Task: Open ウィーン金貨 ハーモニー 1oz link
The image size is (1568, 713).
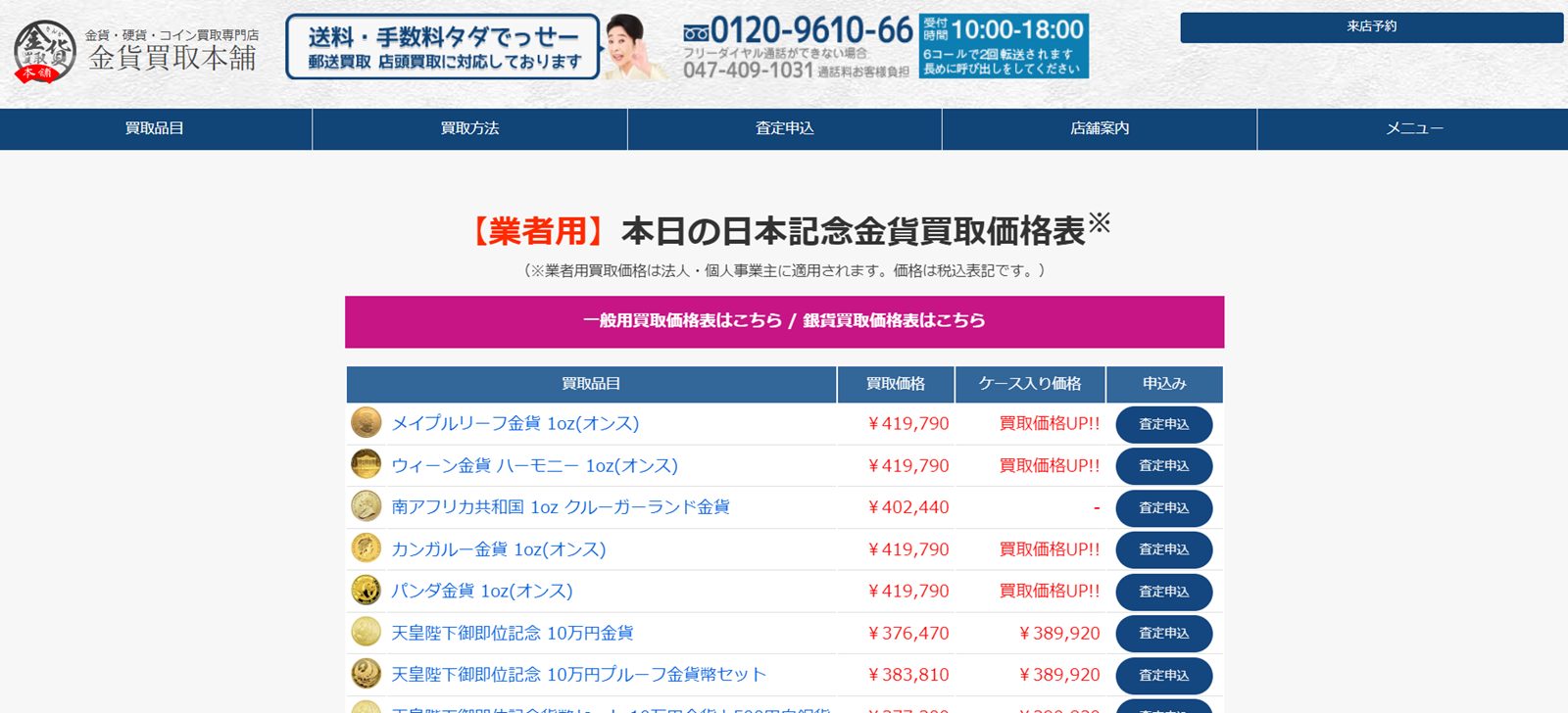Action: (535, 465)
